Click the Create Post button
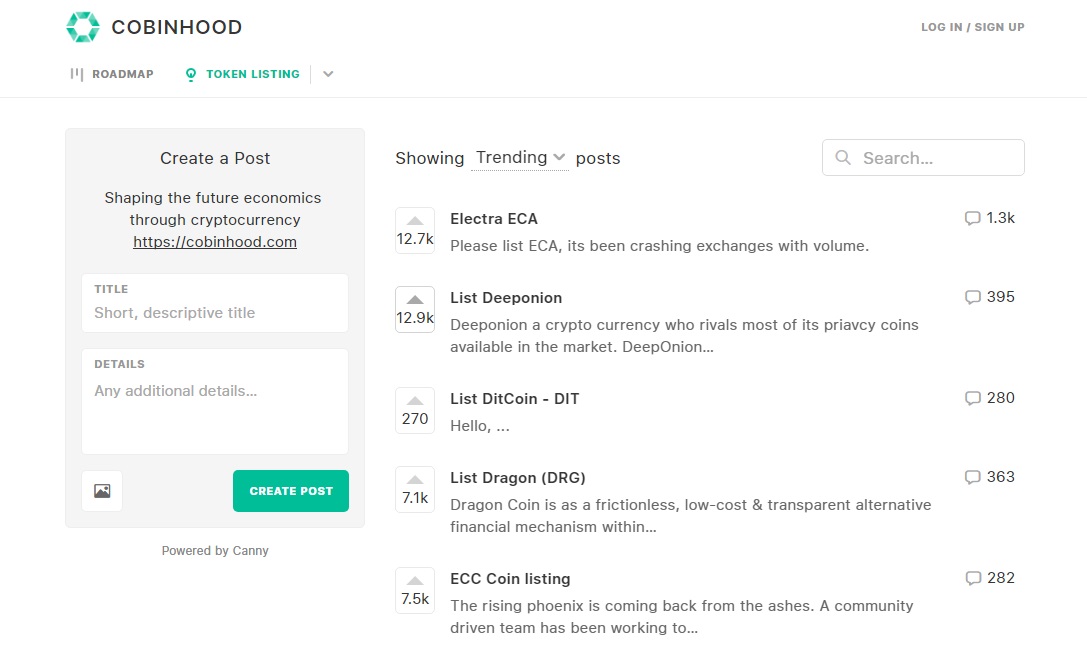Image resolution: width=1087 pixels, height=646 pixels. (290, 491)
